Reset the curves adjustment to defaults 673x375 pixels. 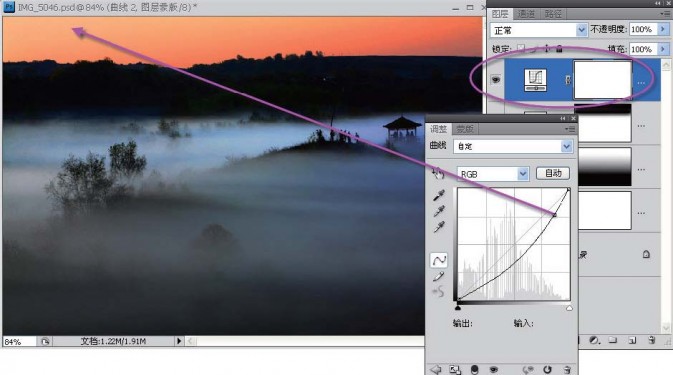tap(547, 369)
